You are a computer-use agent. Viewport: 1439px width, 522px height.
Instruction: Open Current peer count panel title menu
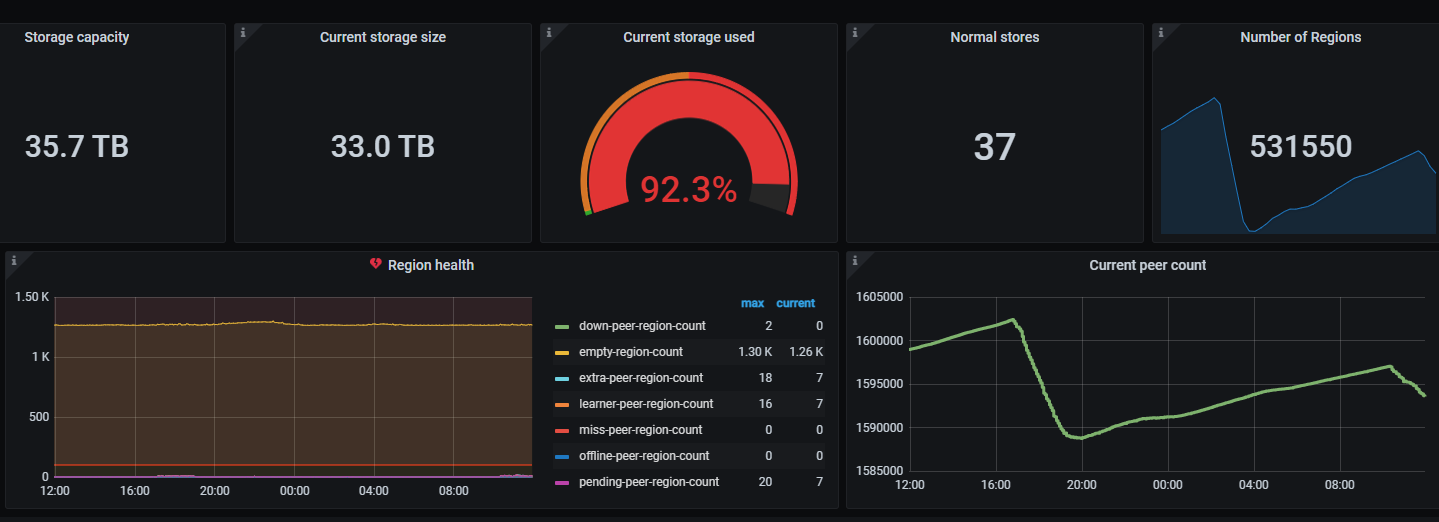pyautogui.click(x=1147, y=265)
